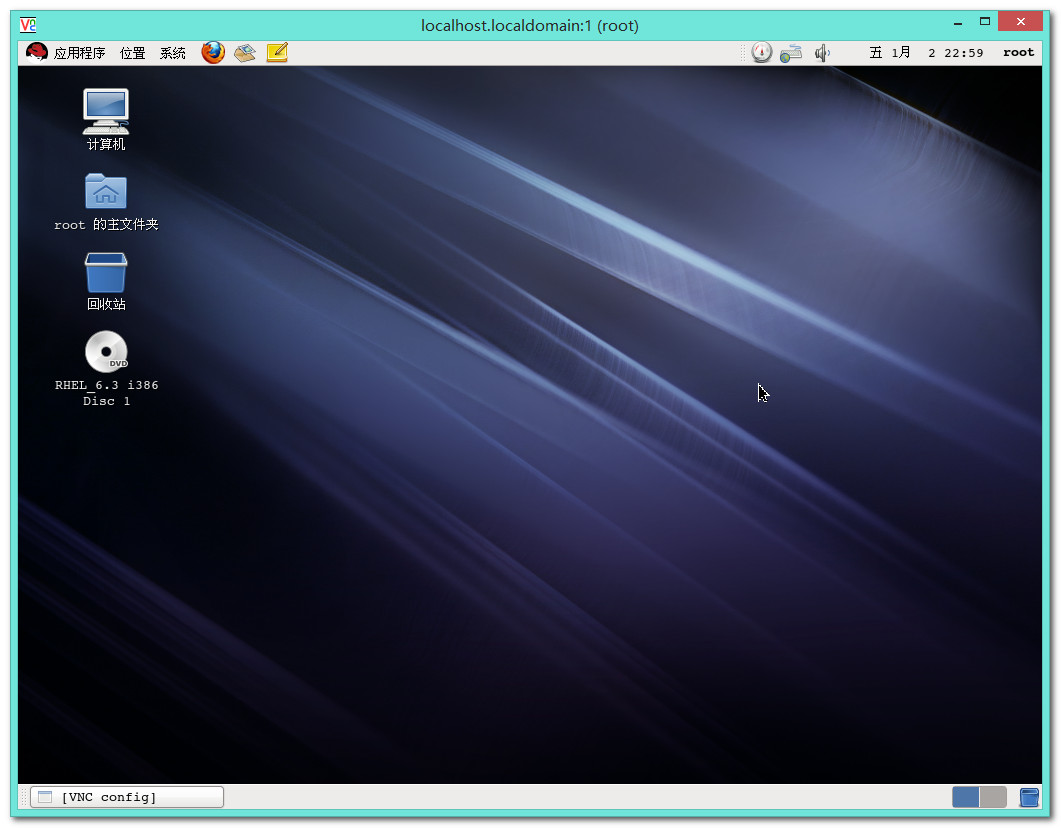Switch to the second gray workspace
1061x828 pixels.
993,797
